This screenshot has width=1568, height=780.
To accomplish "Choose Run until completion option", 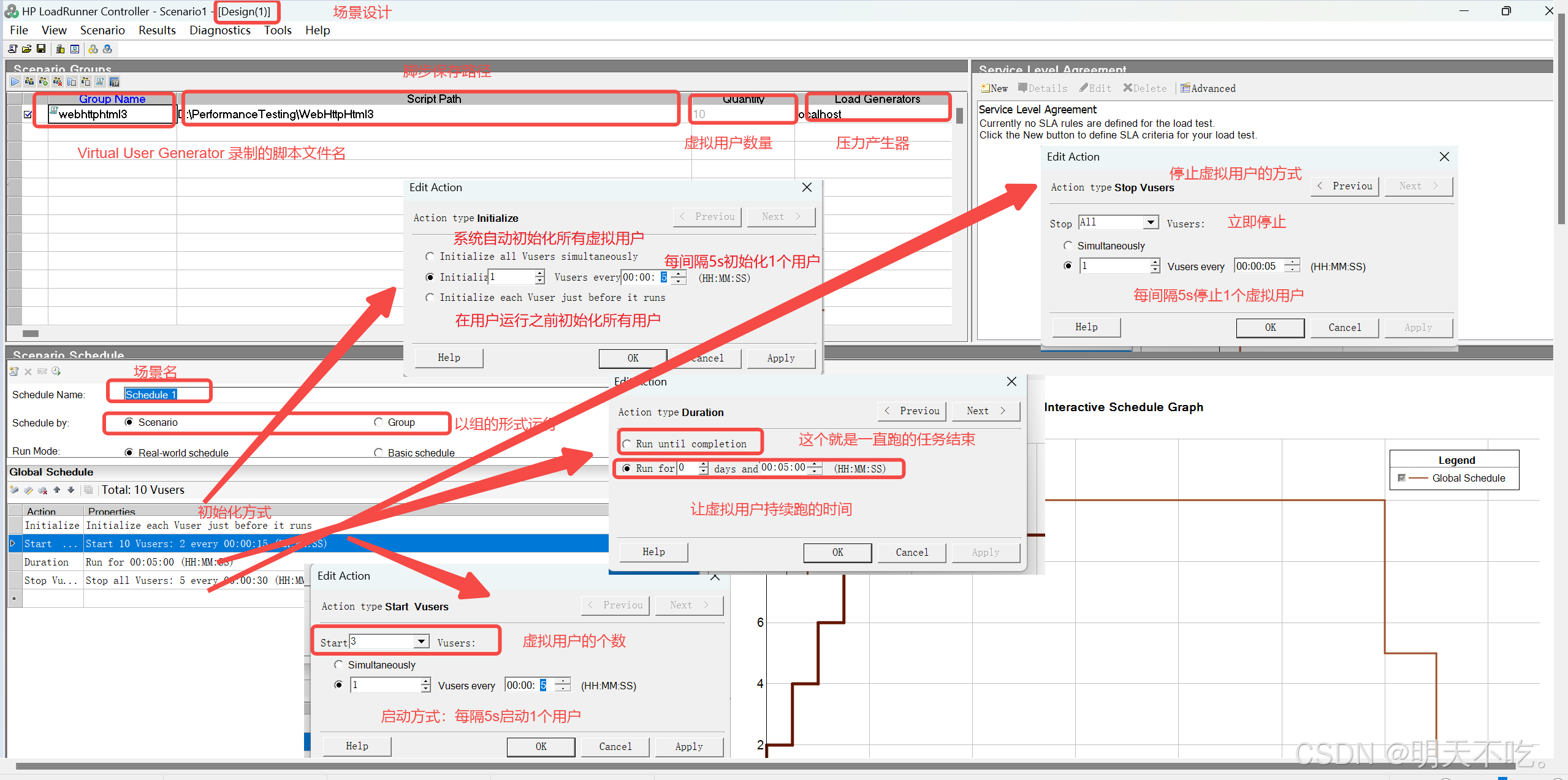I will [627, 444].
